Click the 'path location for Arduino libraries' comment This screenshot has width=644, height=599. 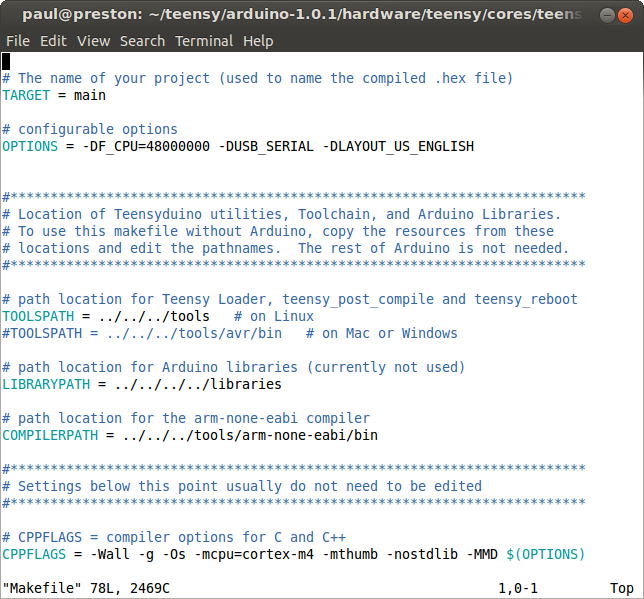pos(234,367)
